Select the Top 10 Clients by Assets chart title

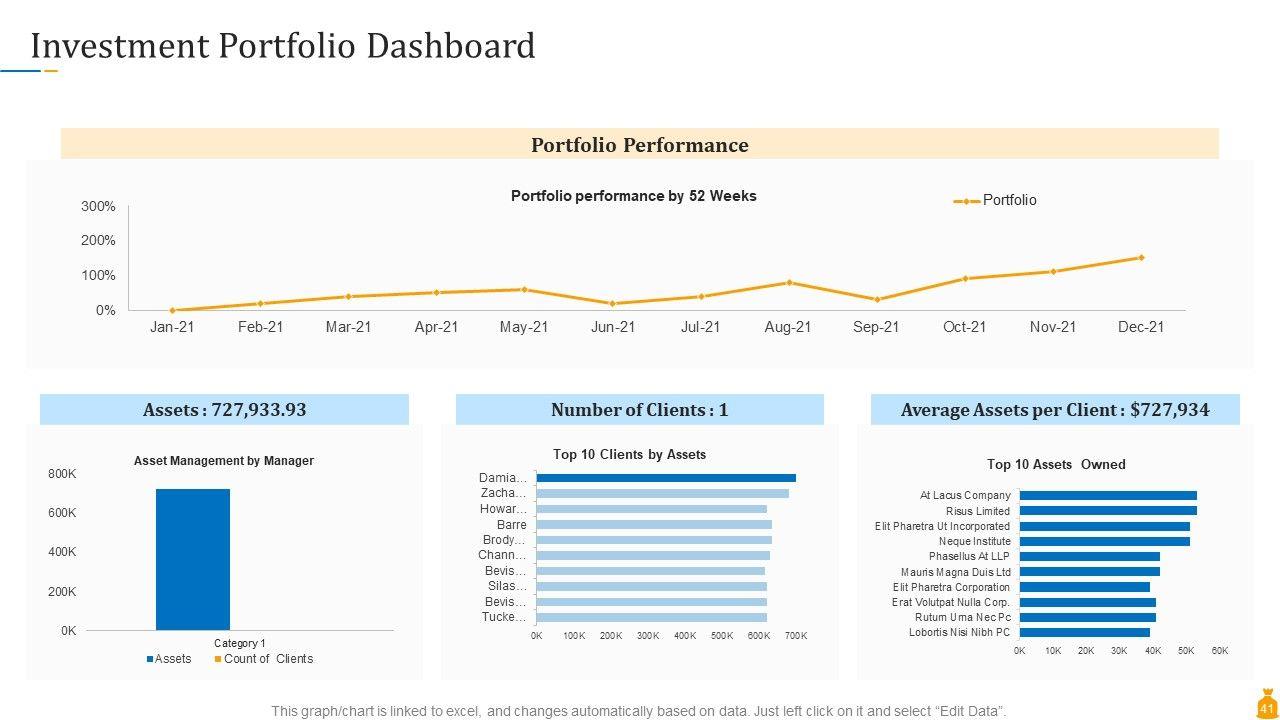(629, 455)
